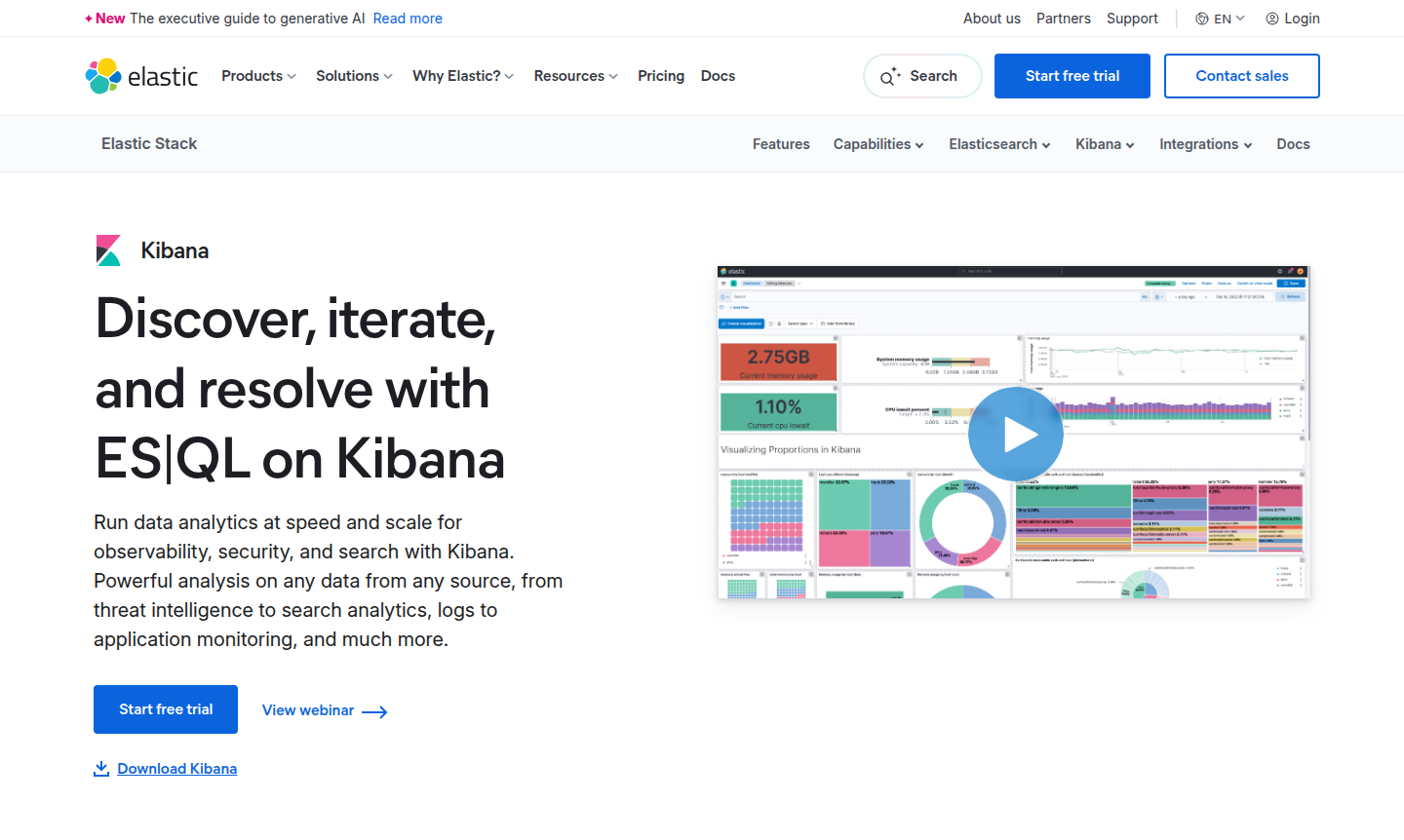Open Read more about the executive AI guide
The width and height of the screenshot is (1404, 840).
(x=407, y=18)
